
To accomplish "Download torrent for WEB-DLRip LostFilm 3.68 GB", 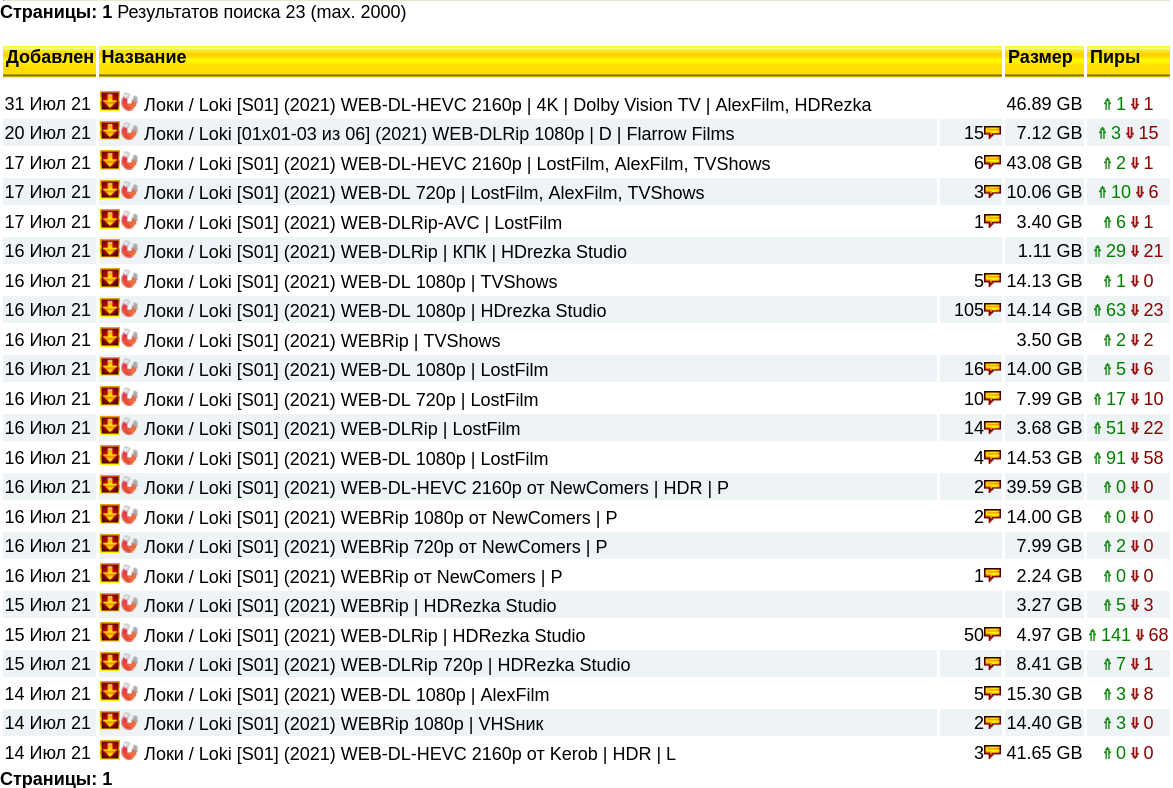I will point(110,427).
